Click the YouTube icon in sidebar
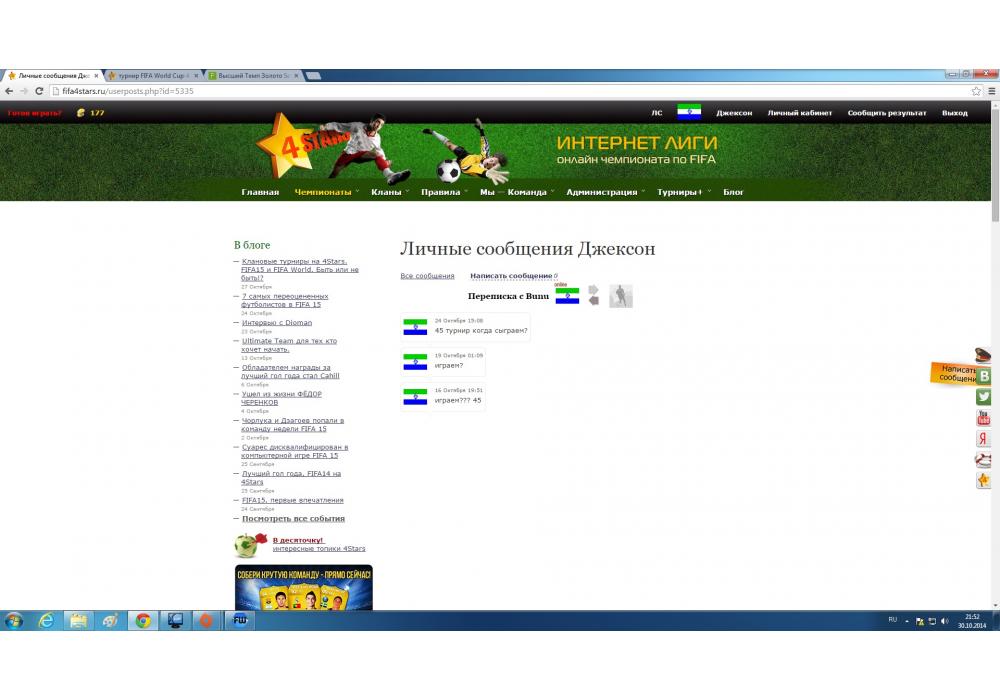Screen dimensions: 1000x700 pyautogui.click(x=984, y=418)
